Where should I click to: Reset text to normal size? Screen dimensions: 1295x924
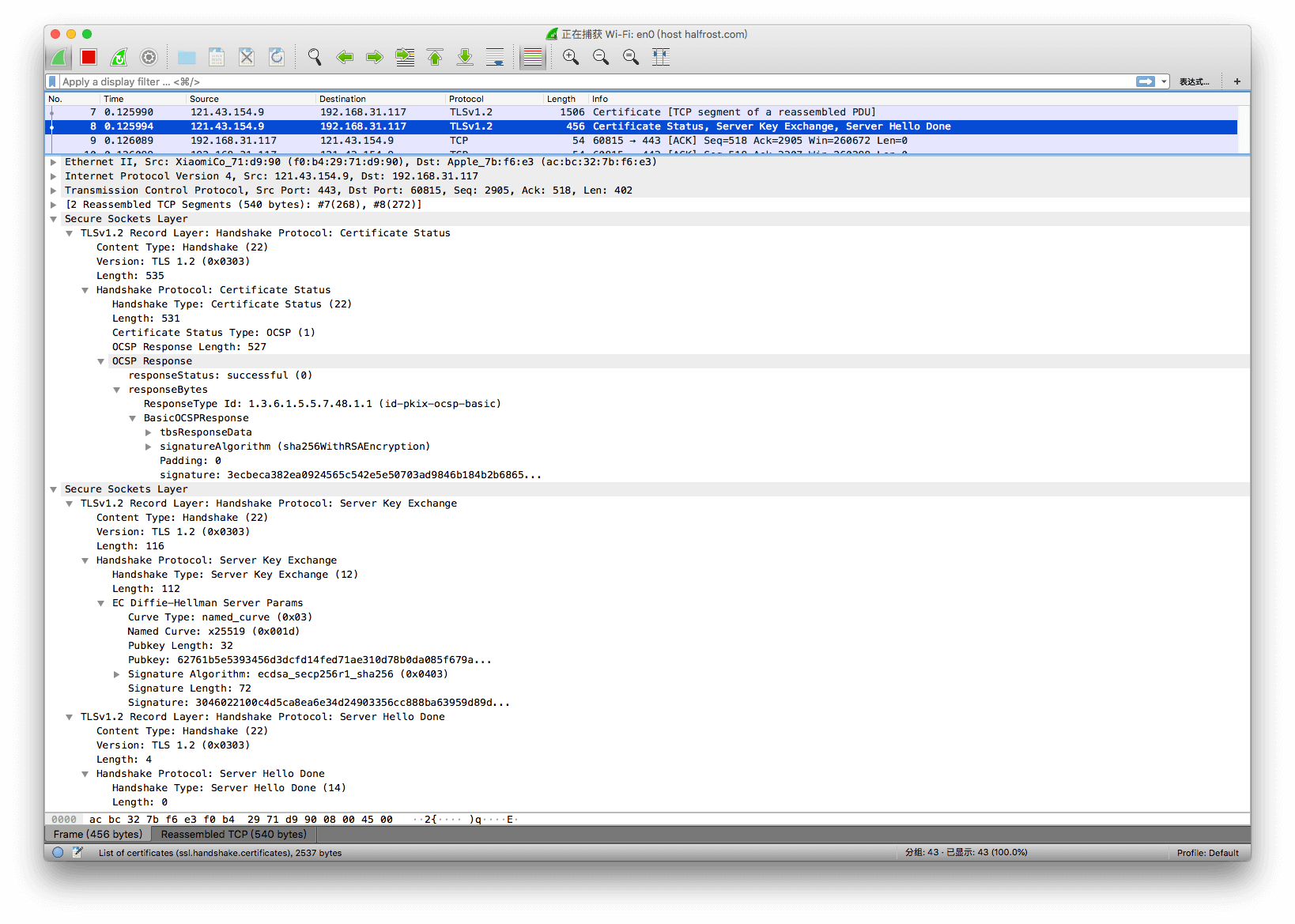pos(631,57)
